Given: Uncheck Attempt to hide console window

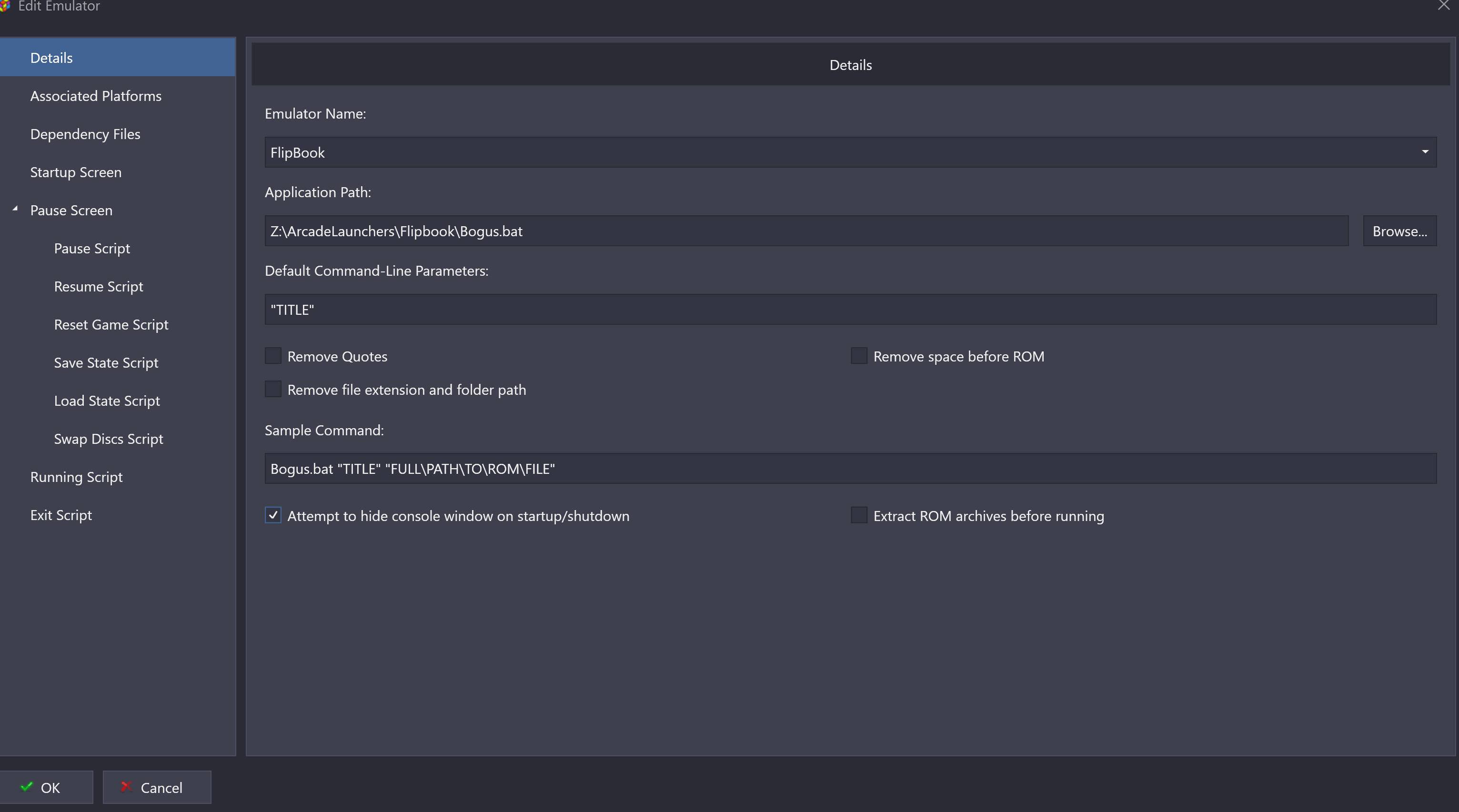Looking at the screenshot, I should (x=273, y=515).
